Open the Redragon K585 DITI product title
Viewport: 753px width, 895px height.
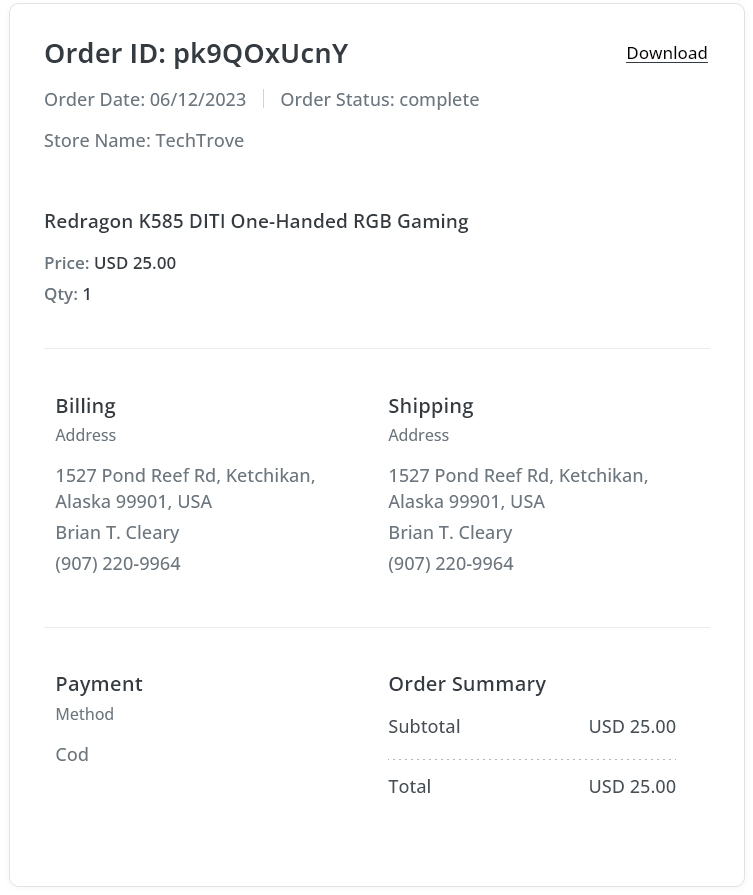point(256,221)
